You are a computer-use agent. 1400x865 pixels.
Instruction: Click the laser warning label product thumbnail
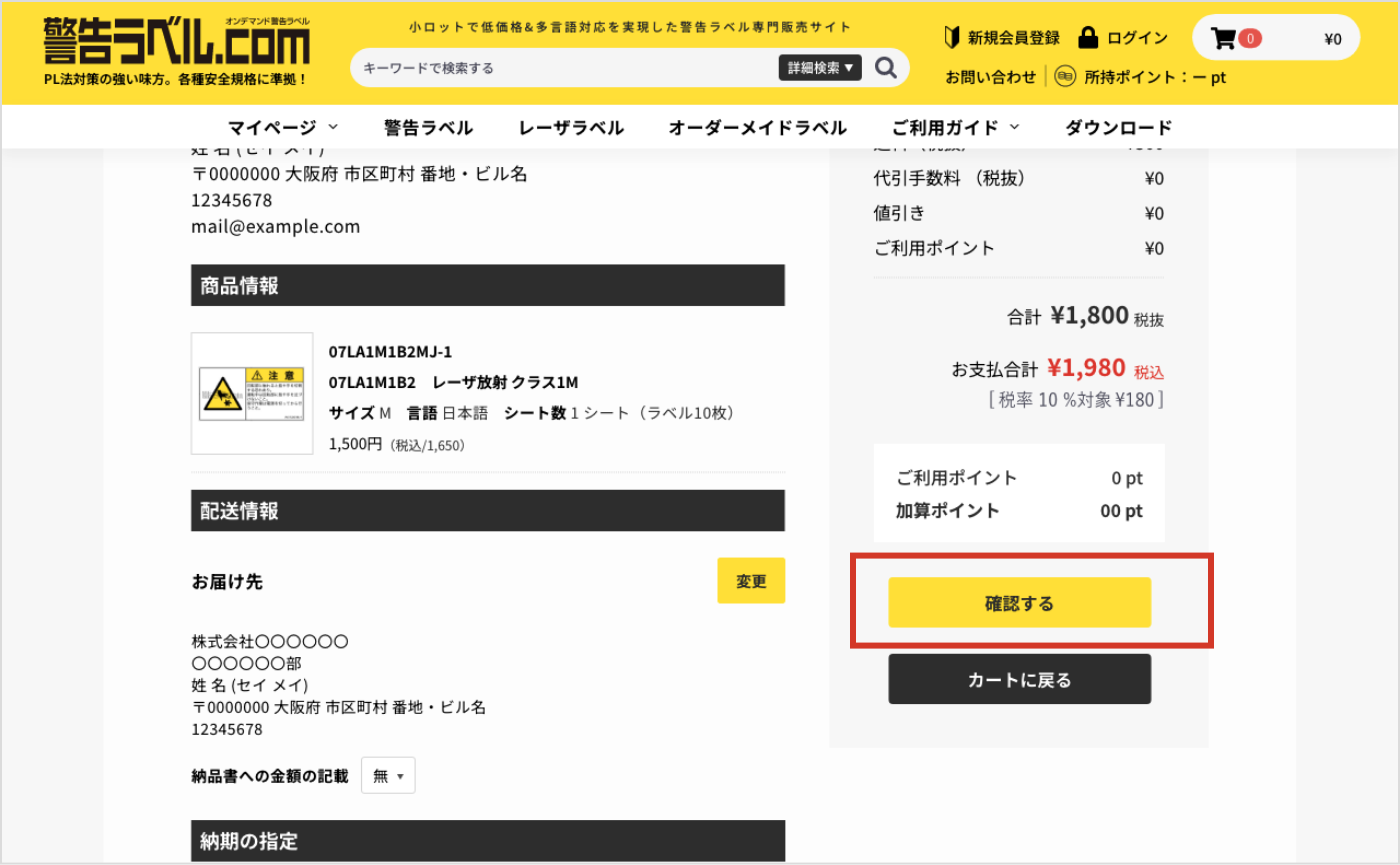[x=252, y=393]
